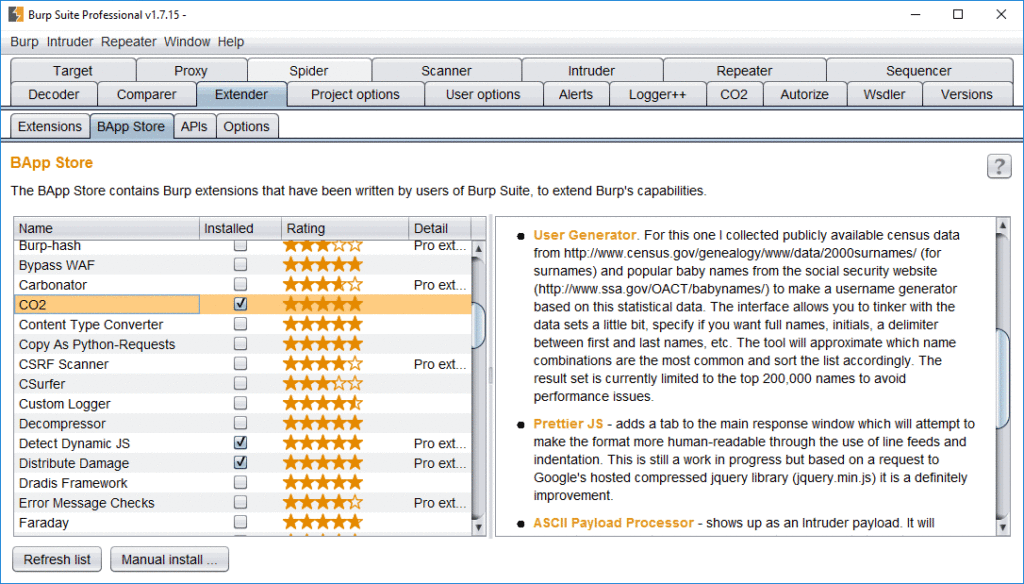The height and width of the screenshot is (584, 1024).
Task: Click the Carbonator star rating
Action: click(323, 285)
